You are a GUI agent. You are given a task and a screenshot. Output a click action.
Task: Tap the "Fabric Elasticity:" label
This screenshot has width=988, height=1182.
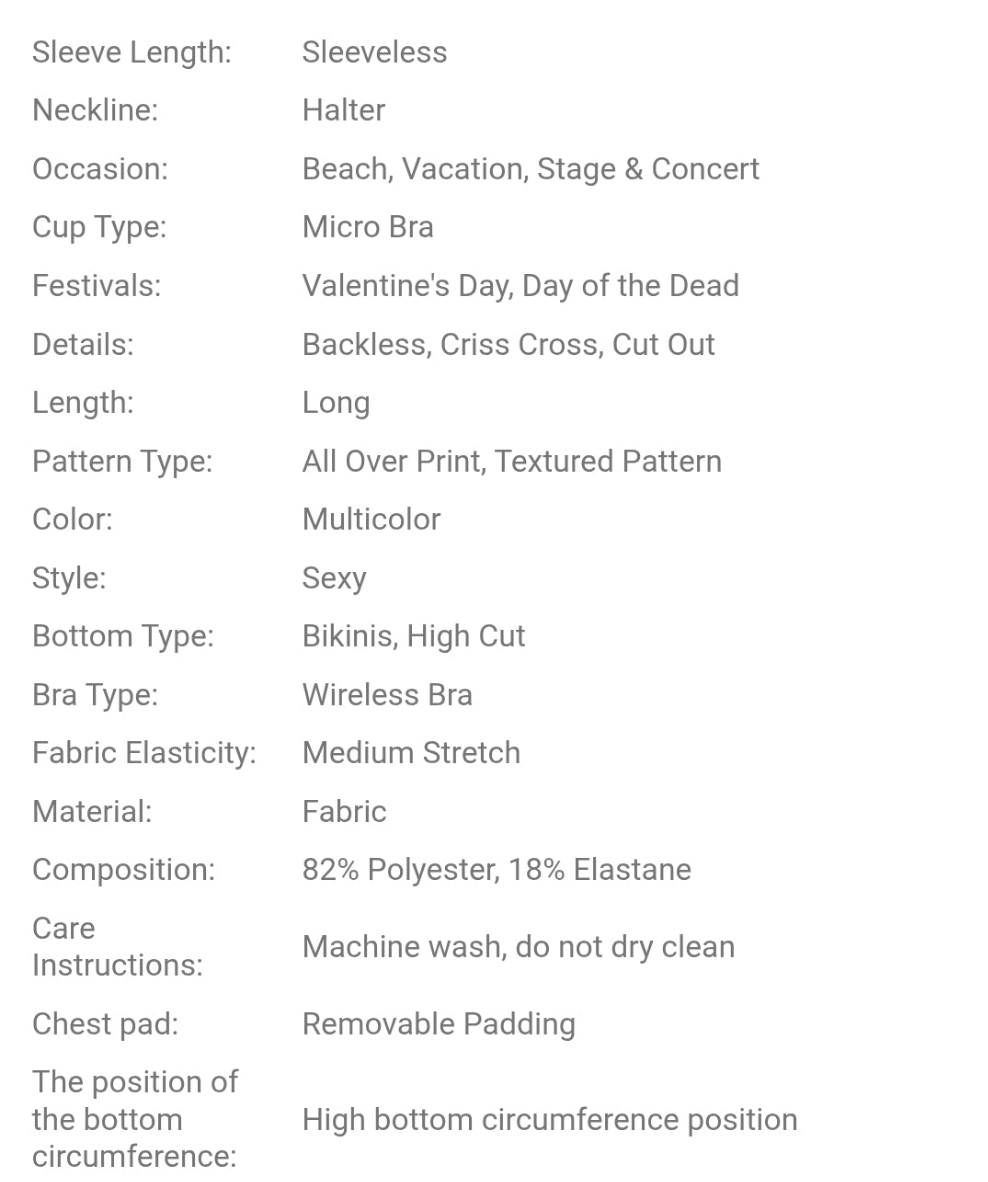click(144, 752)
